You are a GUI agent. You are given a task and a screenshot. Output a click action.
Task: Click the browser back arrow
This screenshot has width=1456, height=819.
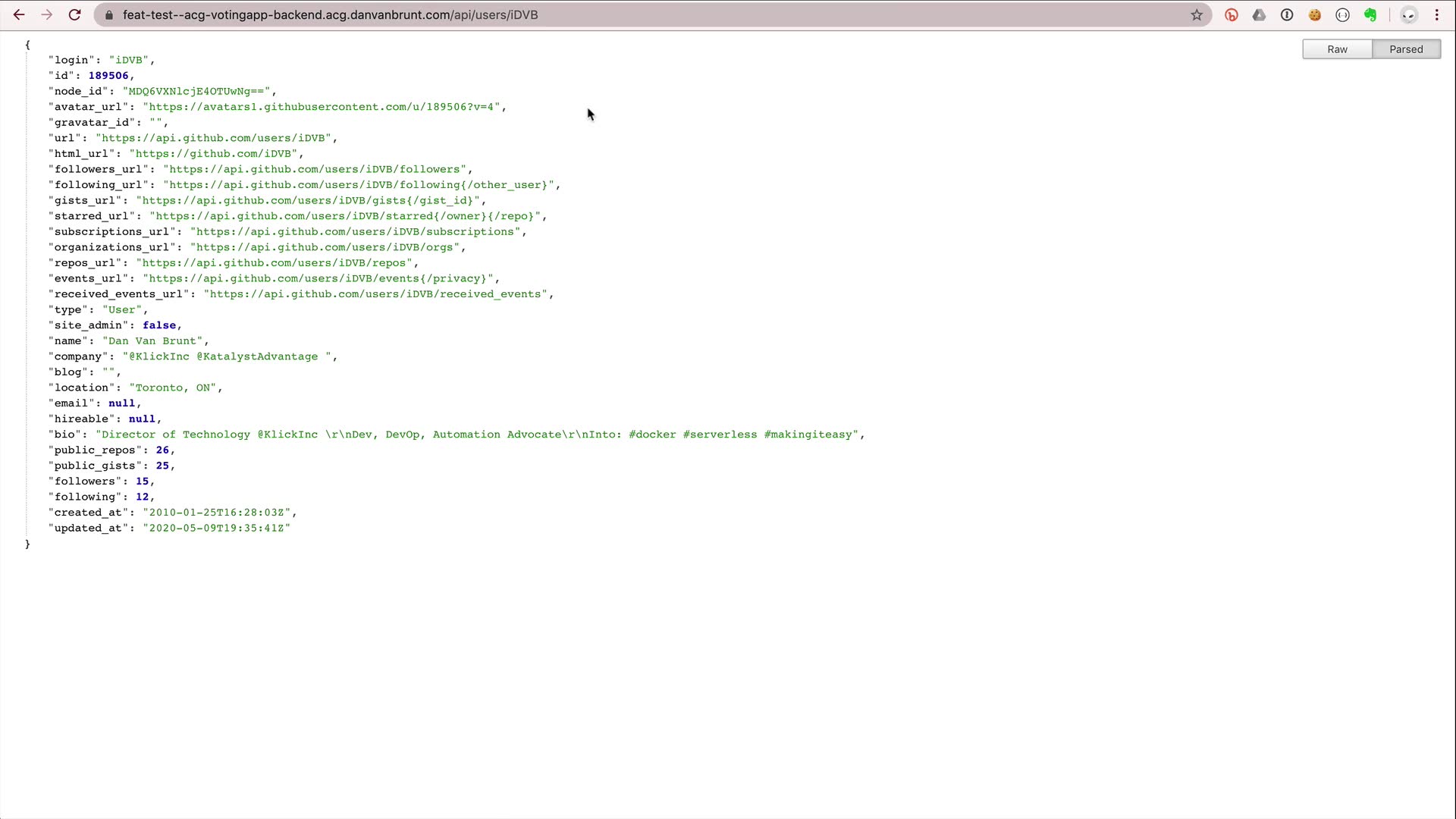[19, 14]
